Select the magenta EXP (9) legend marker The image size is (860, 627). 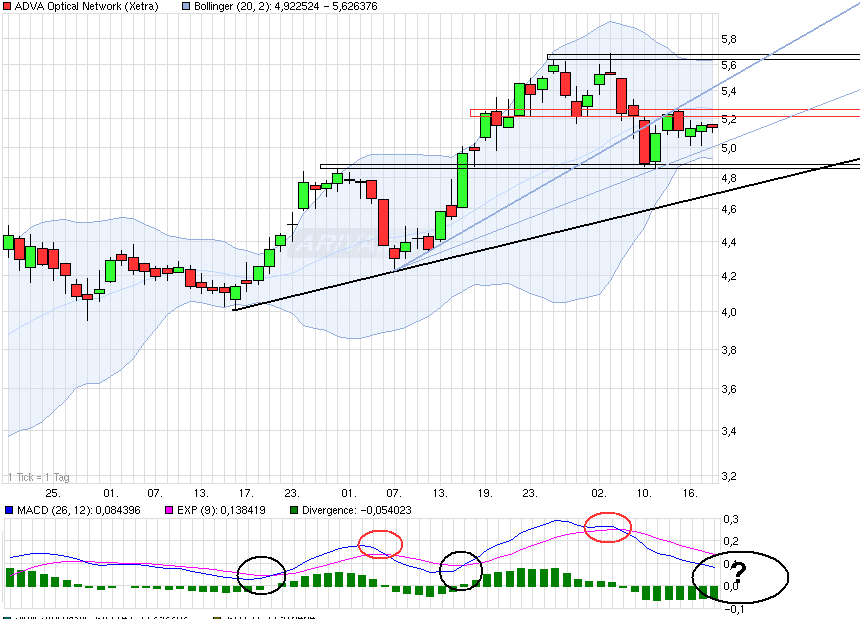click(x=168, y=509)
